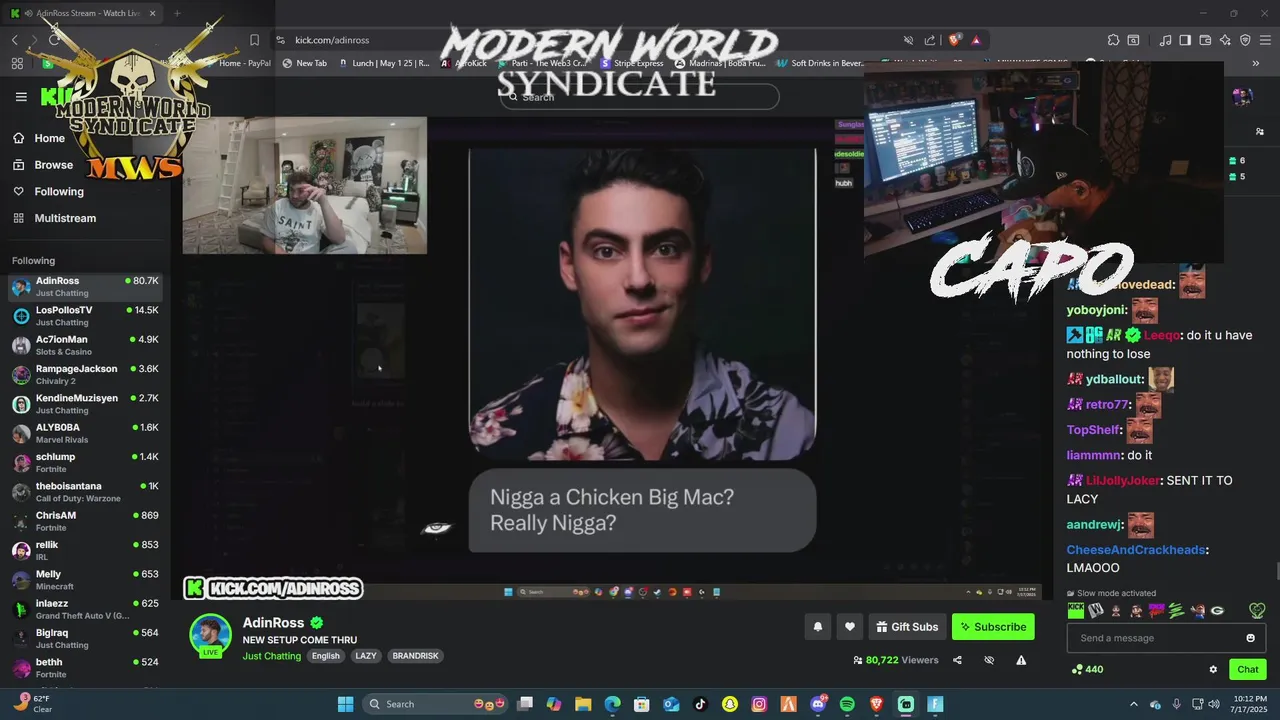Click the Gift Subs button
The image size is (1280, 720).
click(907, 627)
